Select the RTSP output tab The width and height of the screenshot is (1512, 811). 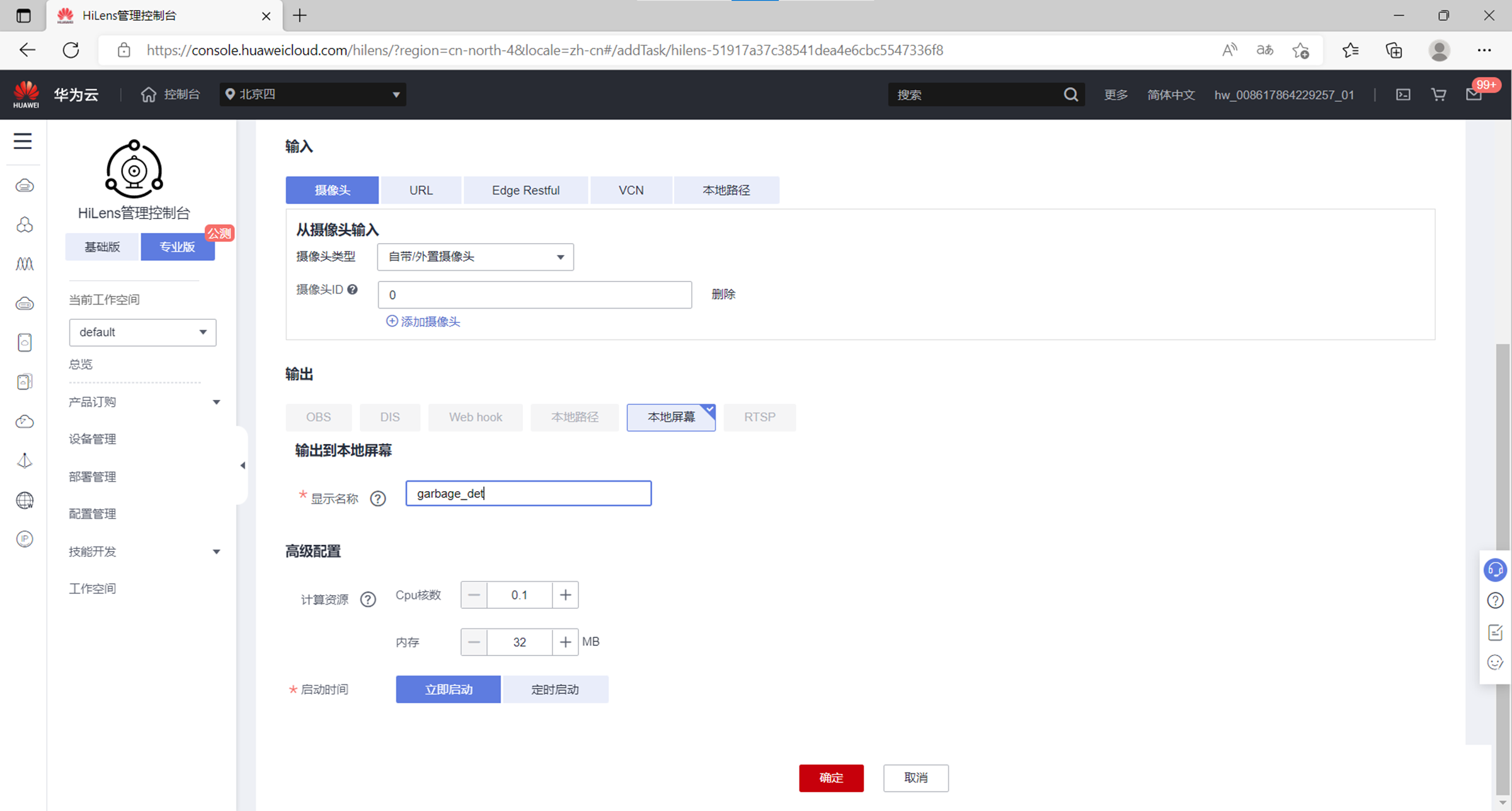tap(759, 417)
